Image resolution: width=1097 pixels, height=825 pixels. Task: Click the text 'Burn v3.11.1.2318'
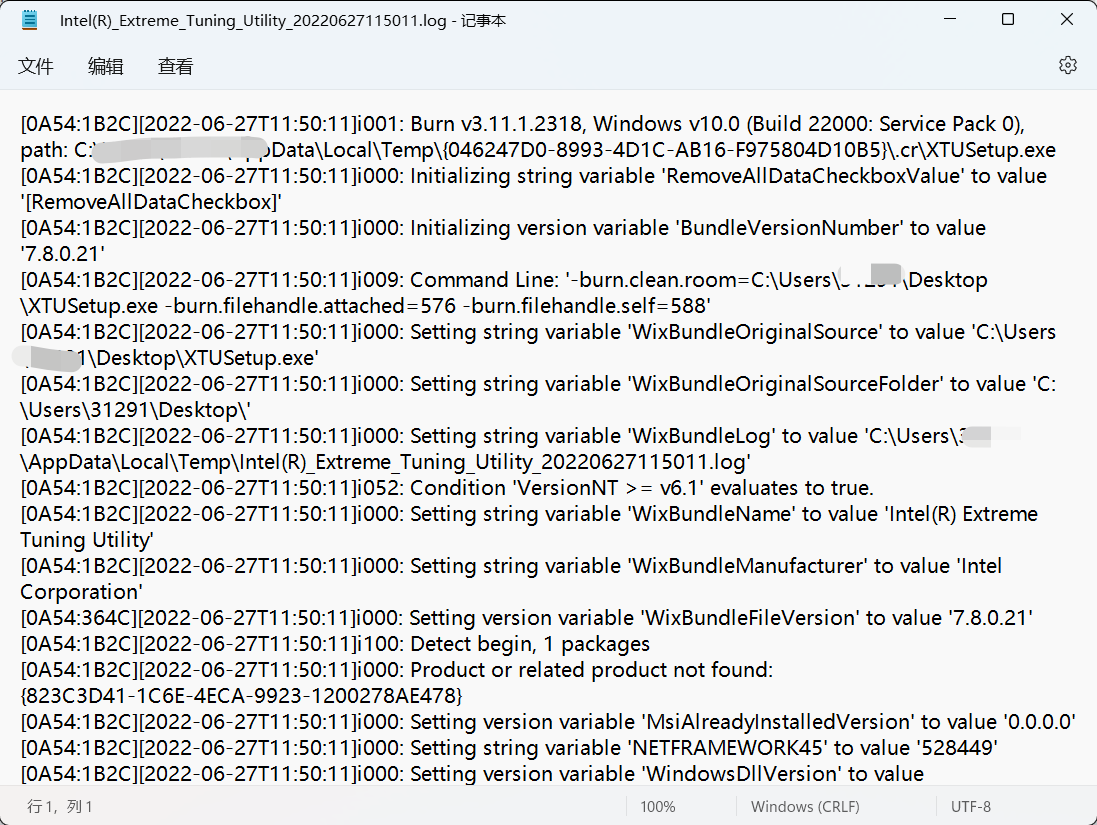point(496,124)
